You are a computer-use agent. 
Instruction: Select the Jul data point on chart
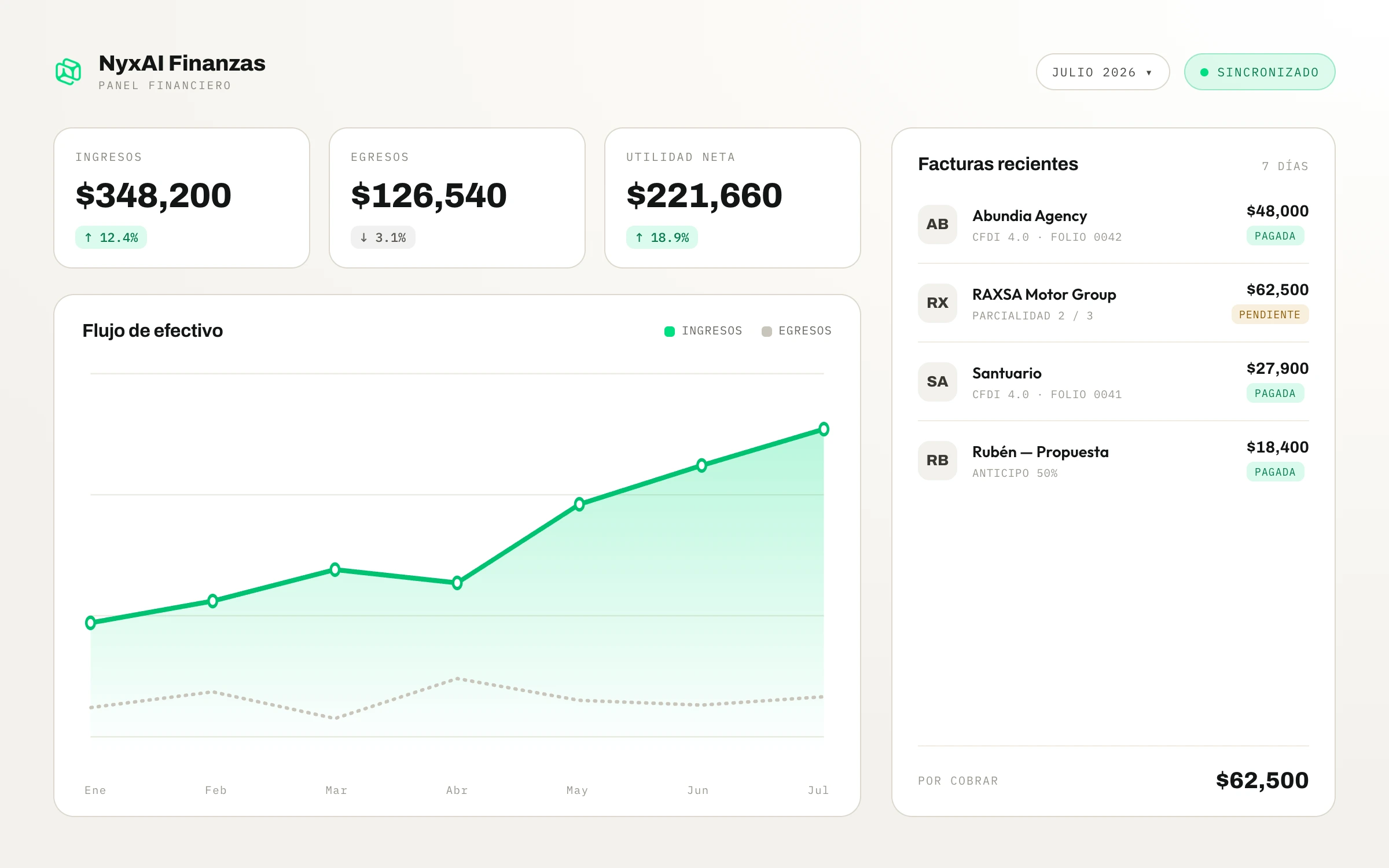(824, 429)
